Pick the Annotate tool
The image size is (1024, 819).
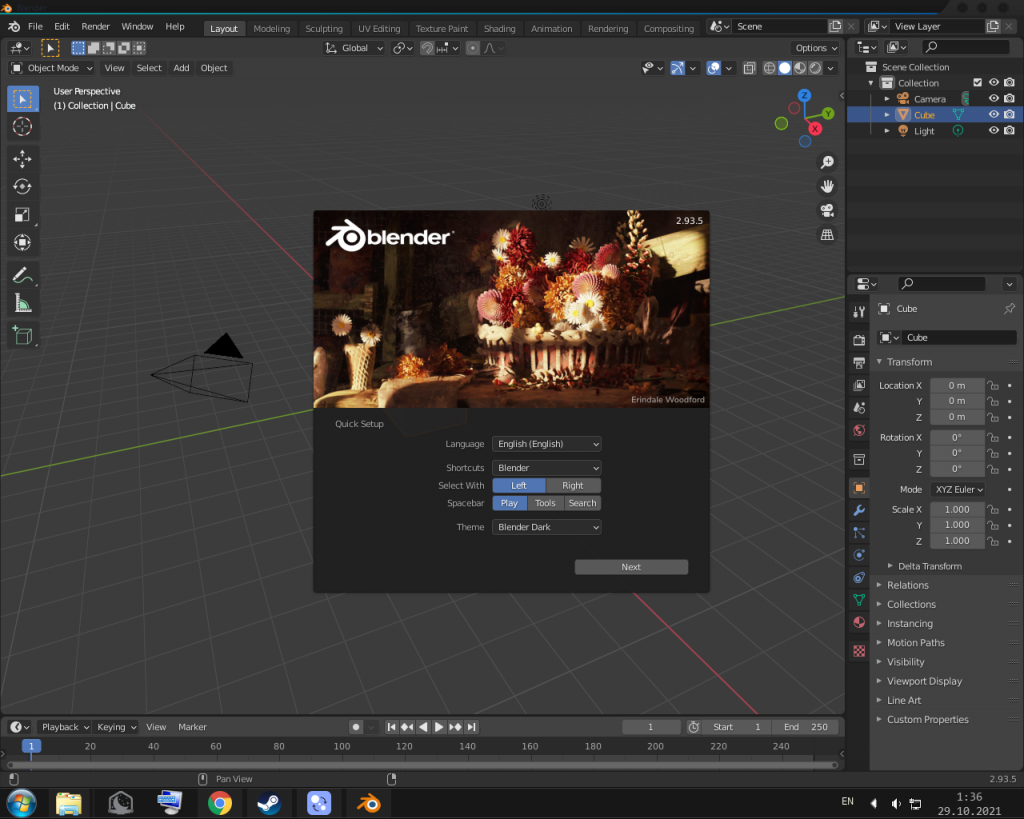[x=22, y=275]
